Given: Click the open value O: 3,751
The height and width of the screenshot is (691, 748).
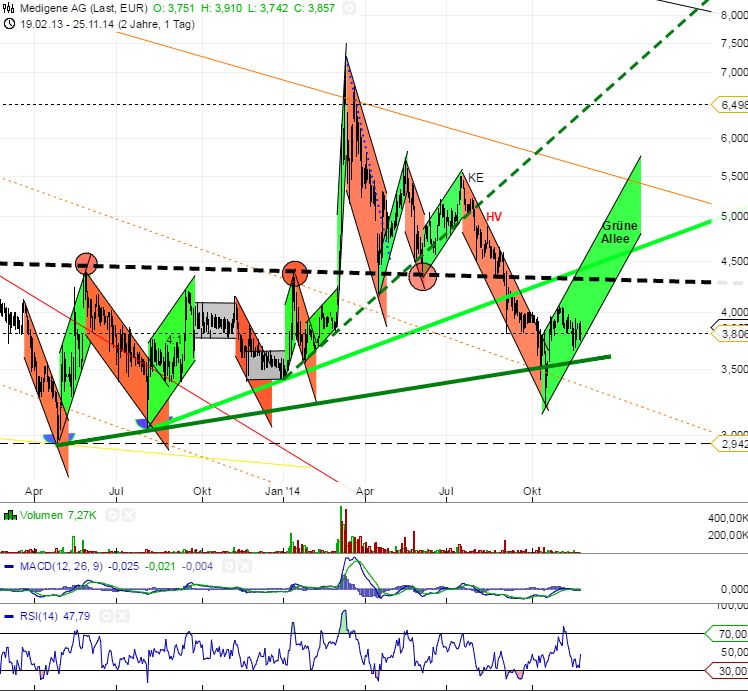Looking at the screenshot, I should click(175, 8).
